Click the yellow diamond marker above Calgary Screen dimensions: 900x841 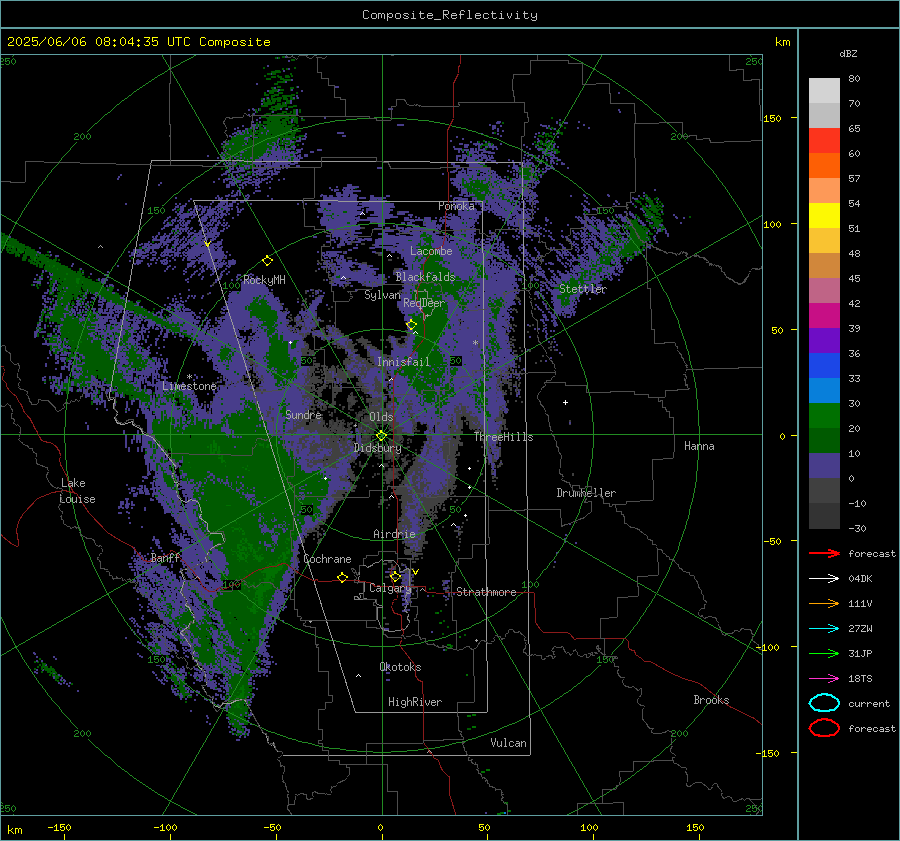[395, 576]
